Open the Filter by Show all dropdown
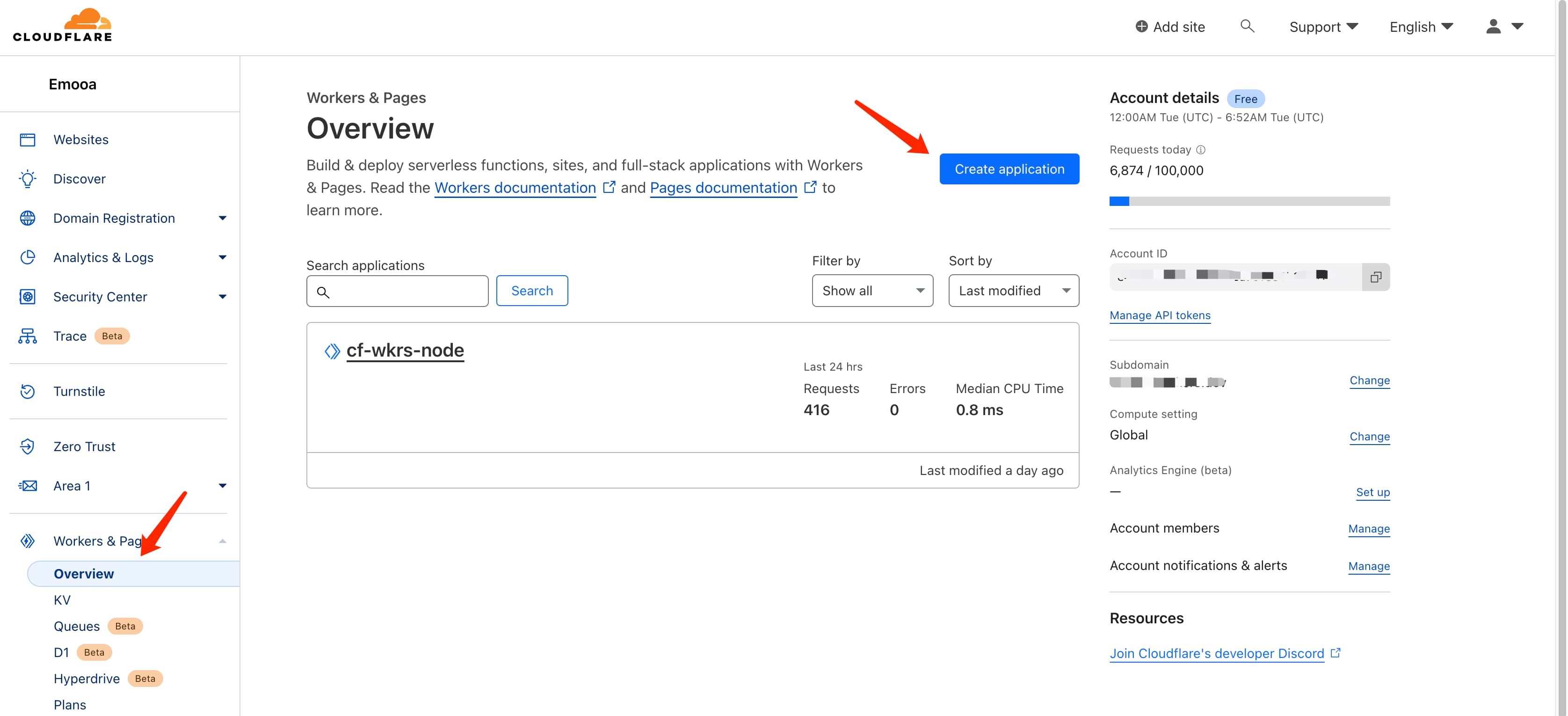This screenshot has width=1568, height=716. [871, 291]
